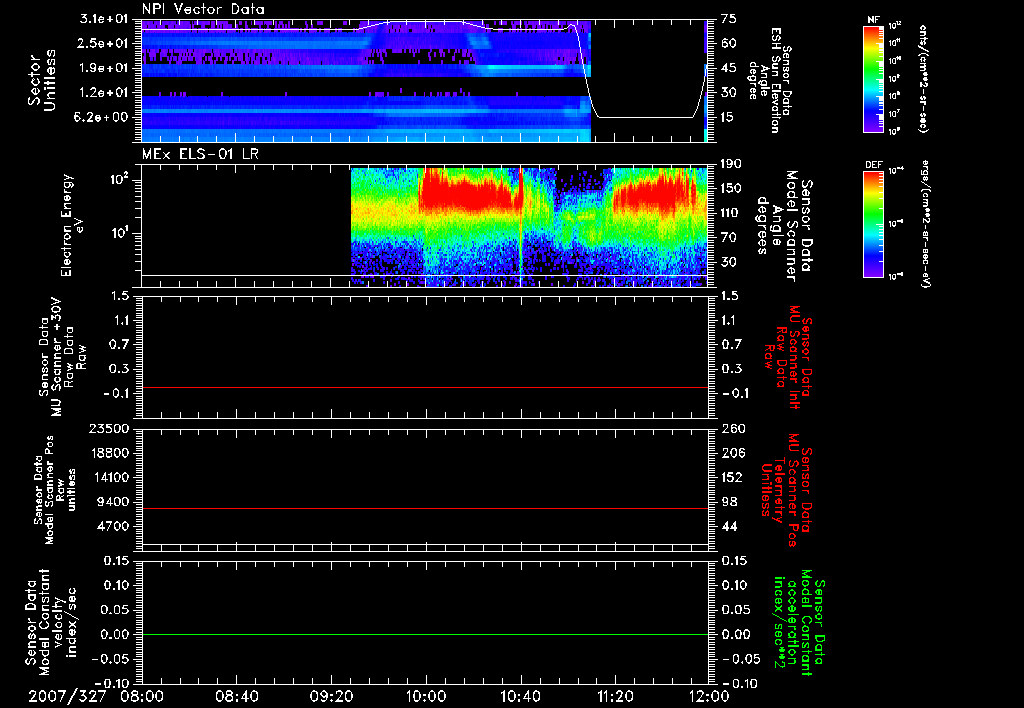Click the '190' scanner angle tick value
Image resolution: width=1024 pixels, height=708 pixels.
point(732,164)
